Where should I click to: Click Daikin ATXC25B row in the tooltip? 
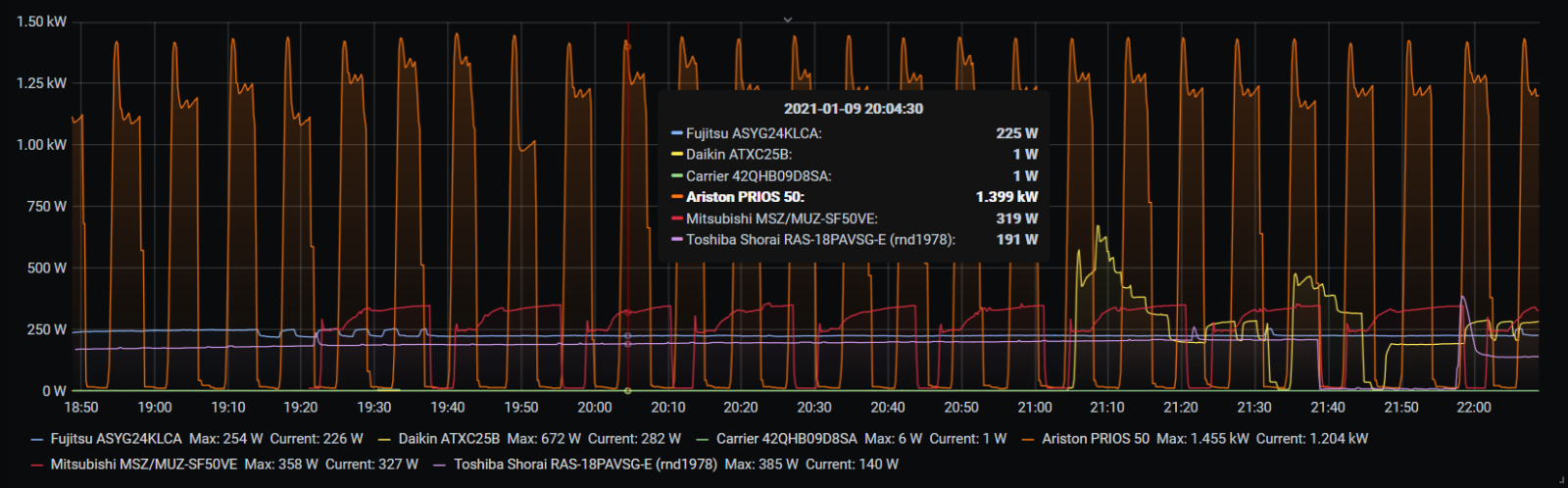[x=854, y=155]
